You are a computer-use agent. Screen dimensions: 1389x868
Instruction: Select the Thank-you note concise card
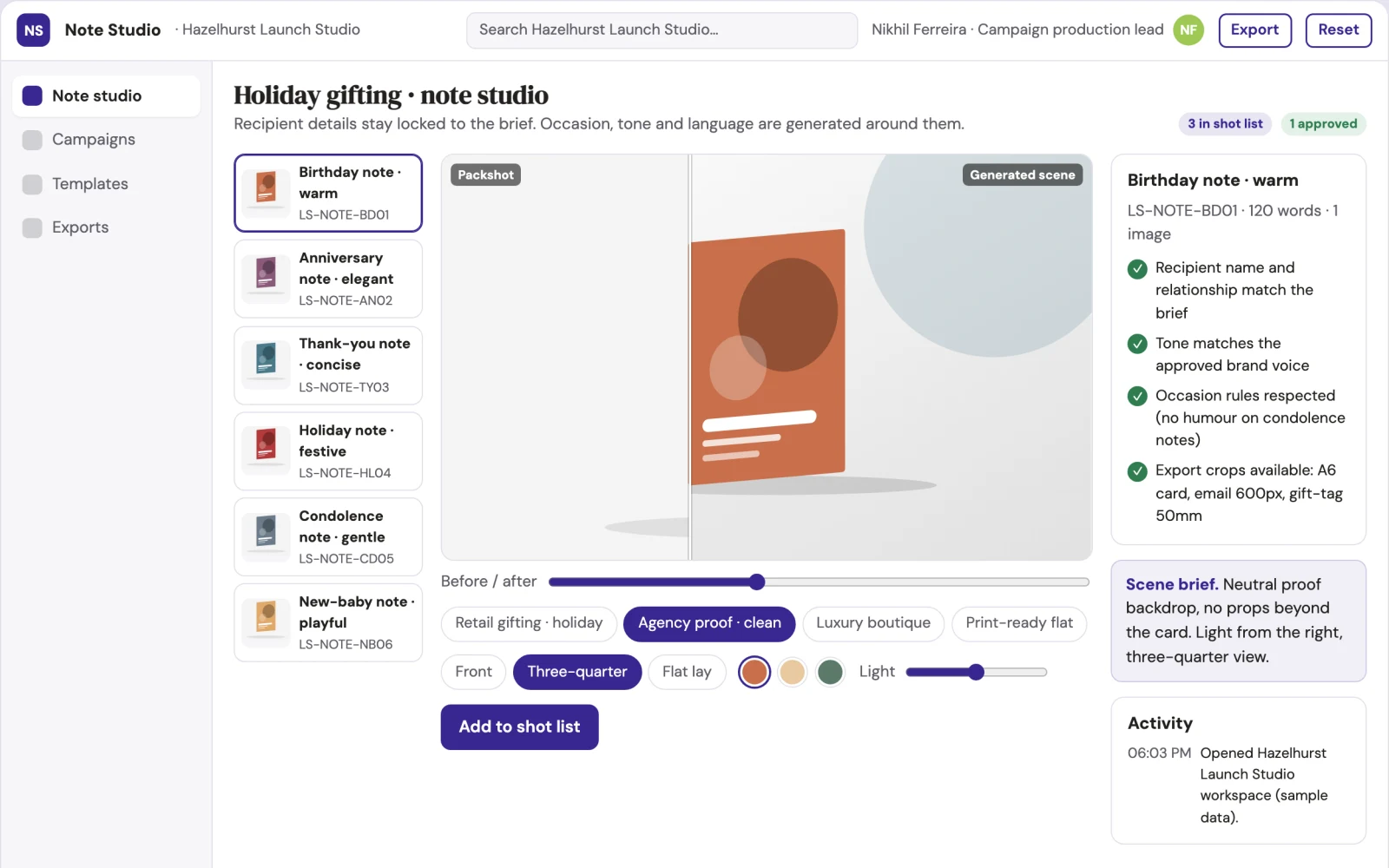[x=328, y=365]
